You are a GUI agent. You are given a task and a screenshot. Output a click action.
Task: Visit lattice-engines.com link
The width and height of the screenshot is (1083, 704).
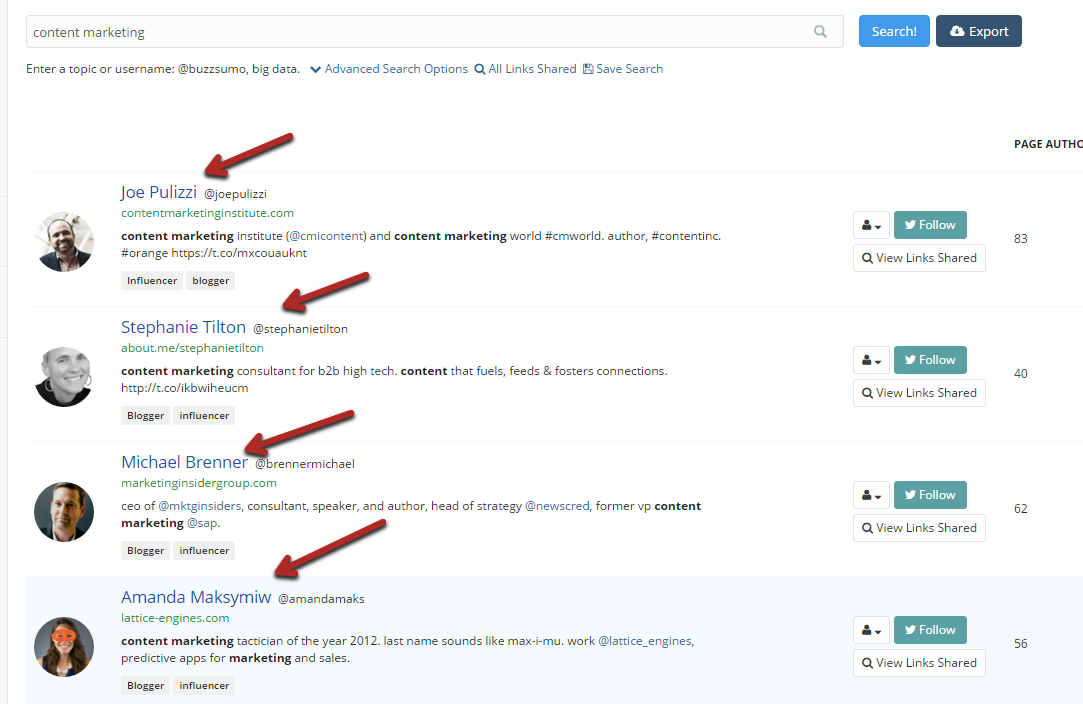[x=175, y=618]
